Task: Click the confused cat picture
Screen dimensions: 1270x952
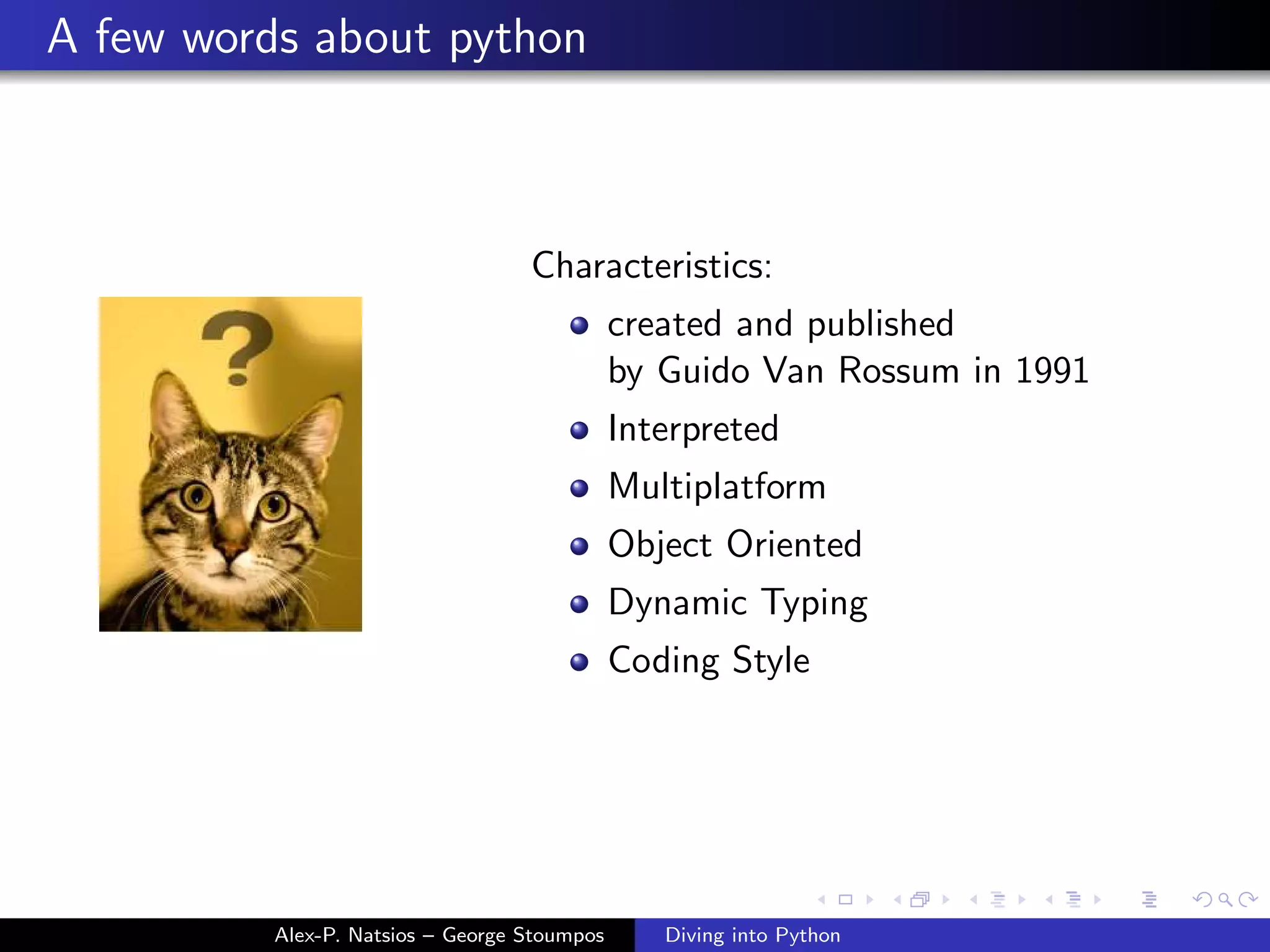Action: coord(231,464)
